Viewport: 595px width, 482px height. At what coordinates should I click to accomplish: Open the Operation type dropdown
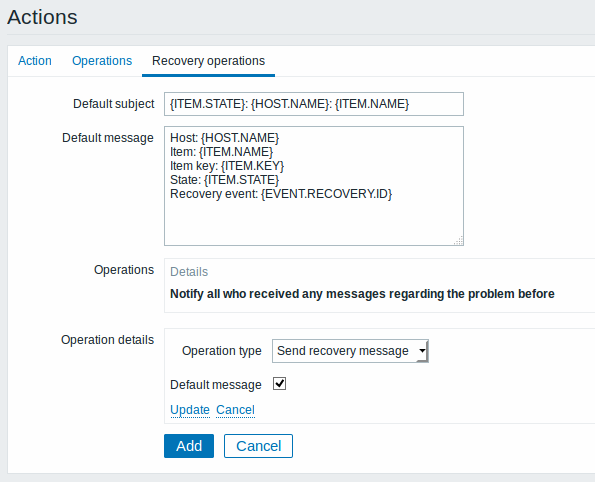tap(350, 351)
